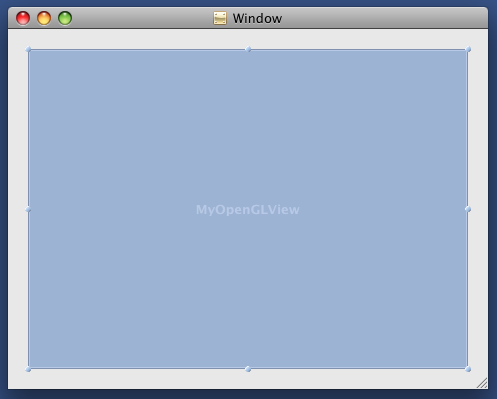Click the top-left selection handle of MyOpenGLView

(x=28, y=50)
